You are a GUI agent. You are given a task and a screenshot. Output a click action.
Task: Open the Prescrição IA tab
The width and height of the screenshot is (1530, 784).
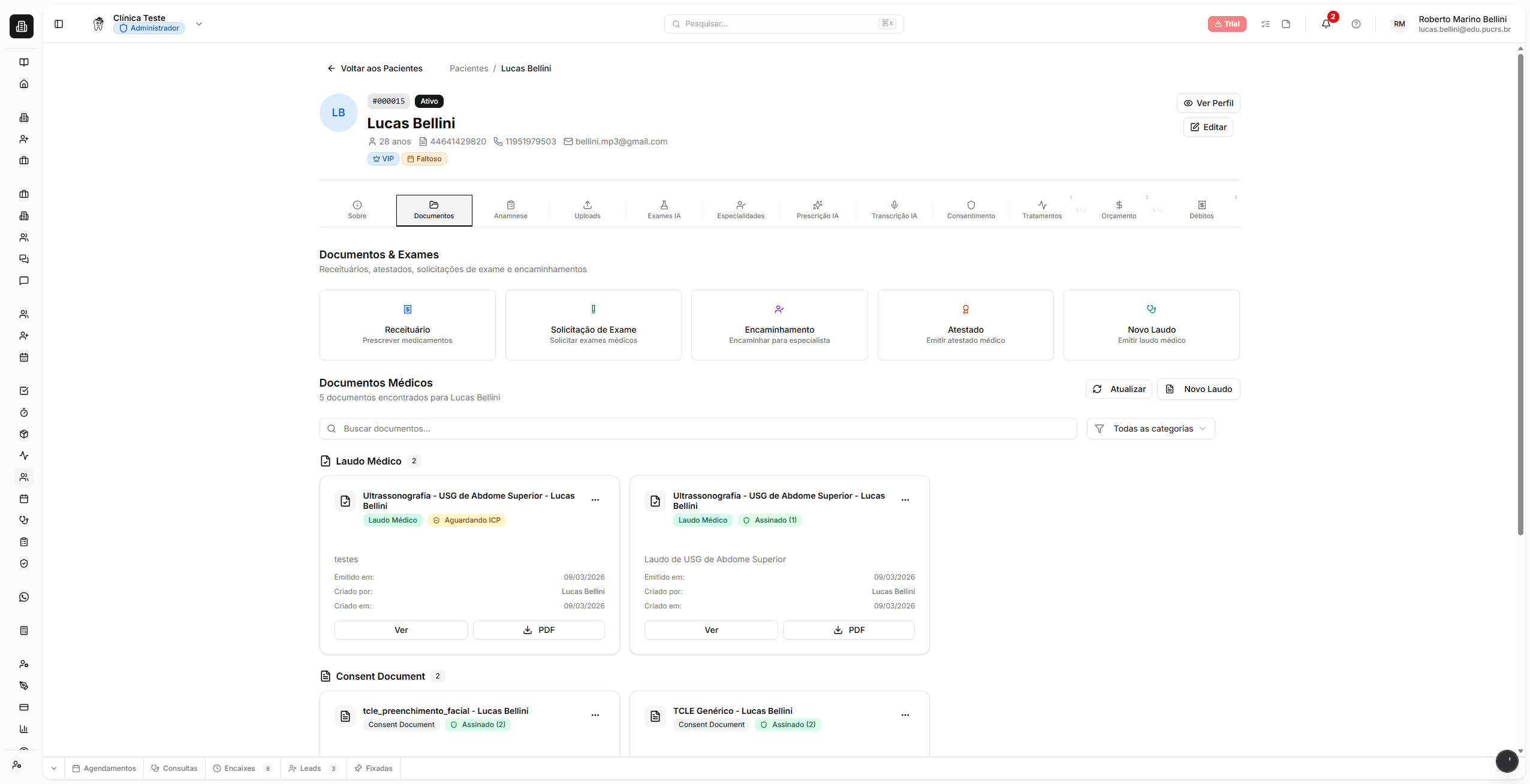817,210
